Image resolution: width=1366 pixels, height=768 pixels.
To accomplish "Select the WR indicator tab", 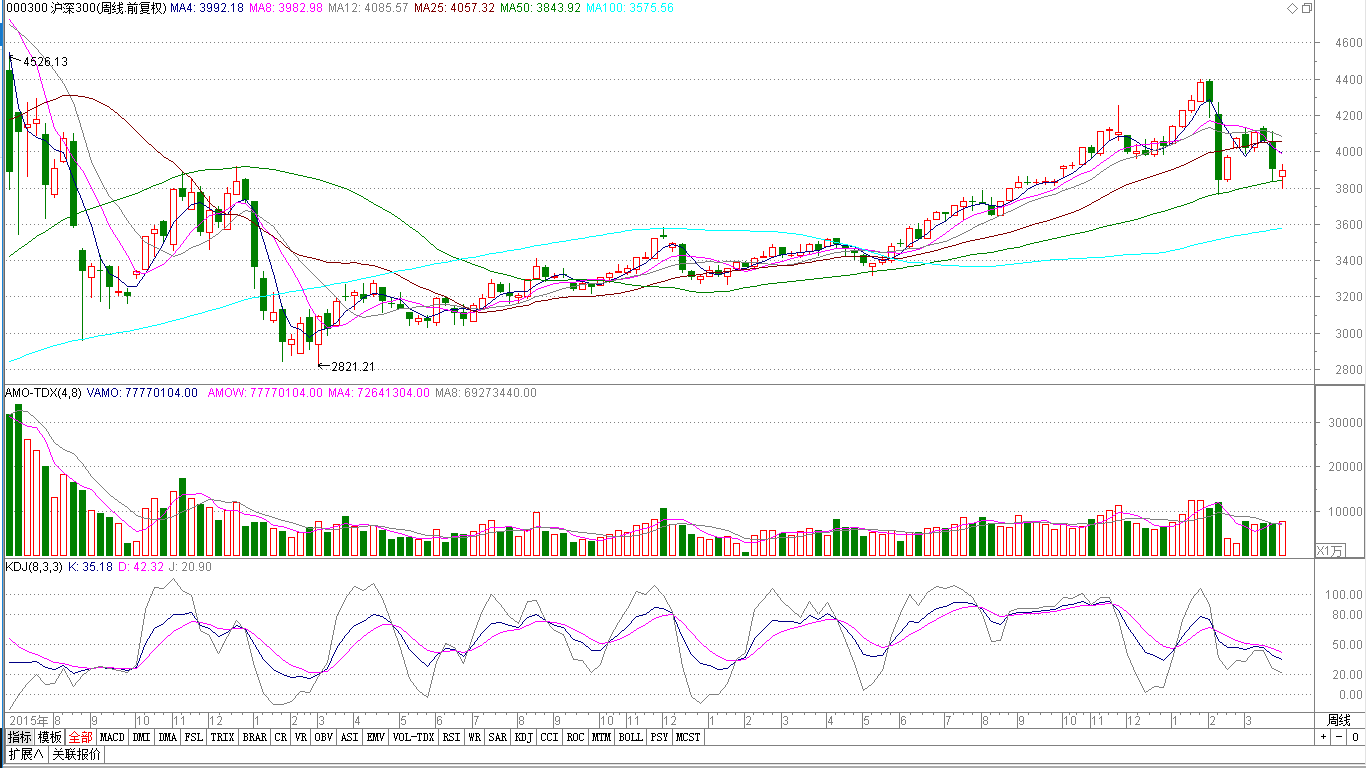I will point(475,737).
